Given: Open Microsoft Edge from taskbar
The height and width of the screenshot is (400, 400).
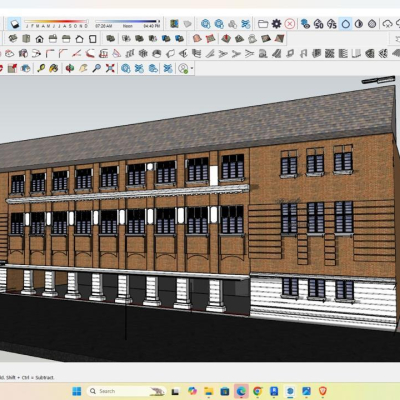Looking at the screenshot, I should (241, 391).
